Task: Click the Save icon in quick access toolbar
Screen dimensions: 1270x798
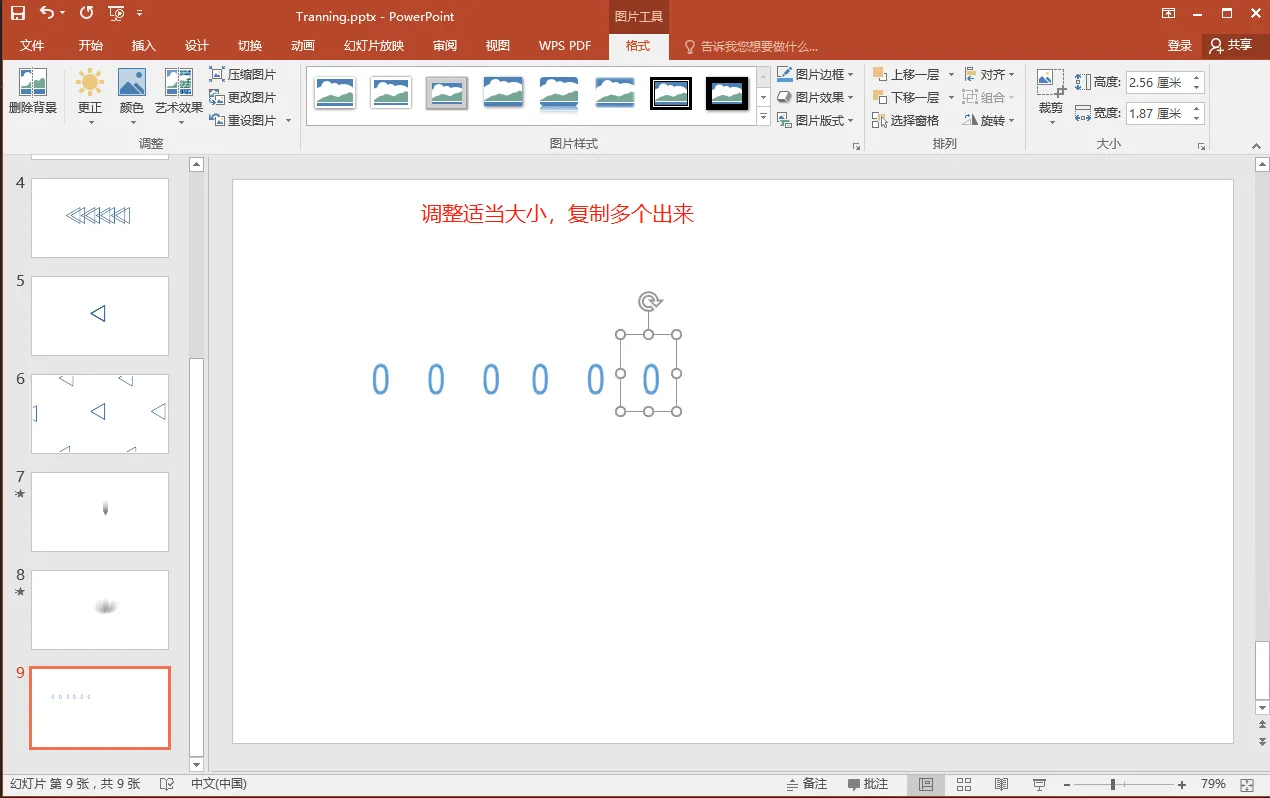Action: pos(18,13)
